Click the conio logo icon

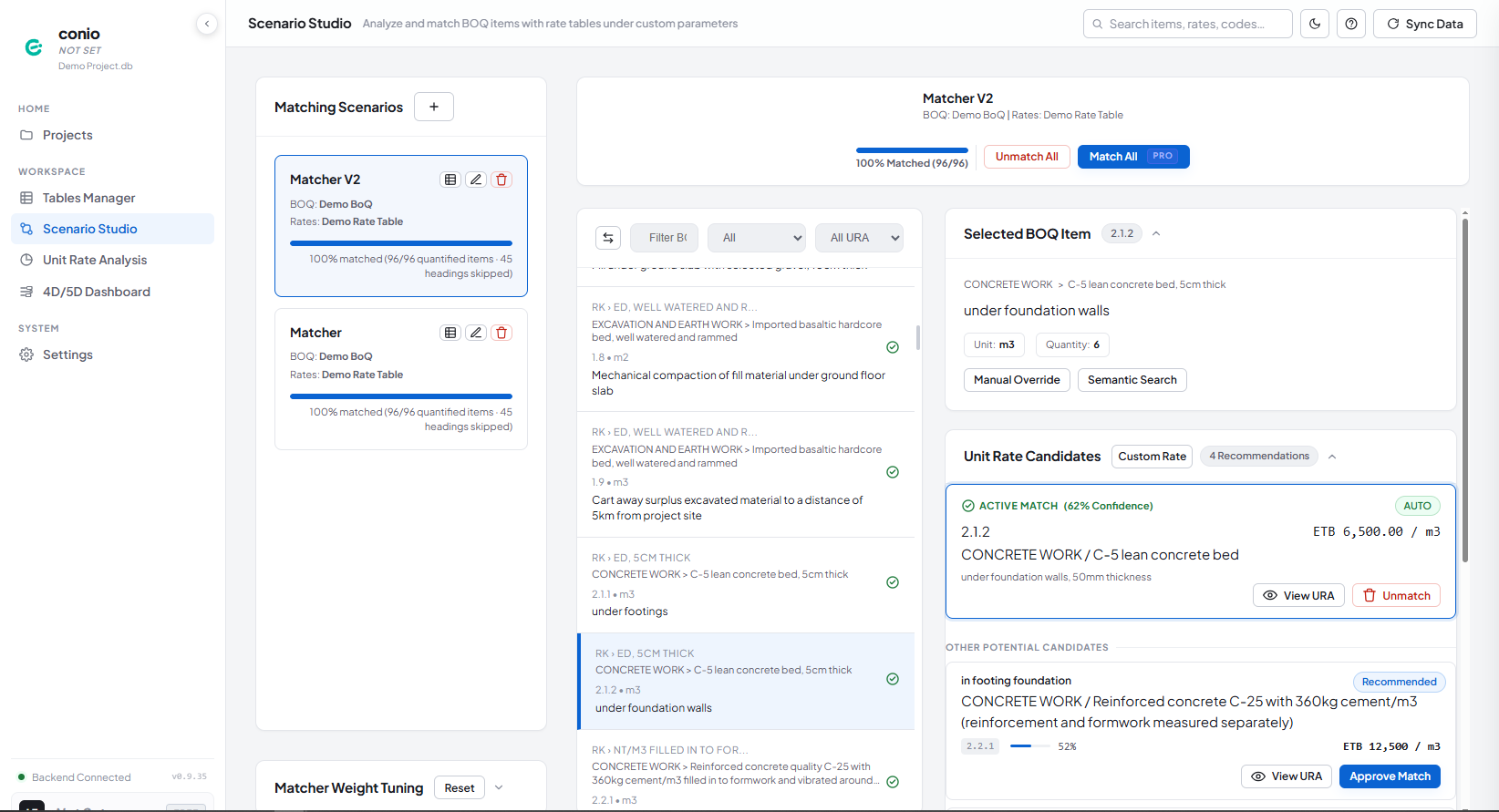click(x=34, y=47)
